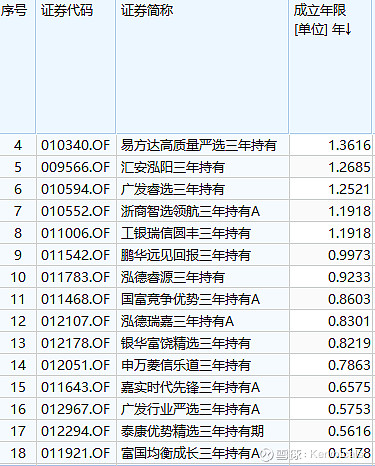Image resolution: width=375 pixels, height=466 pixels.
Task: Click the value 0.8301
Action: [349, 321]
